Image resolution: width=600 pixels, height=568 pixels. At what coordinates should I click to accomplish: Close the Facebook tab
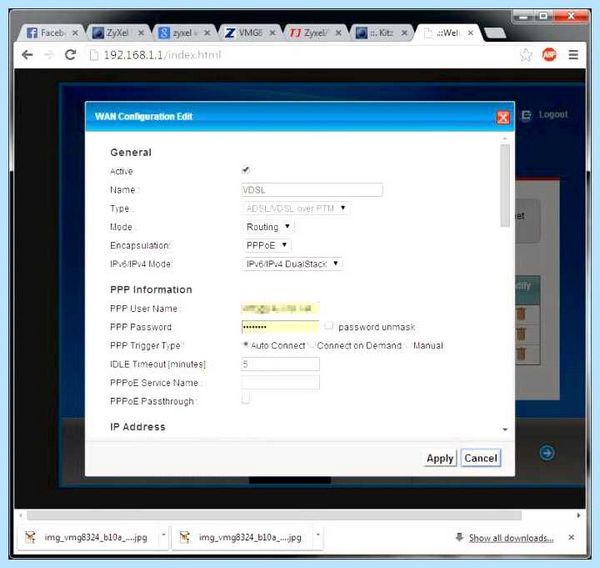click(75, 33)
